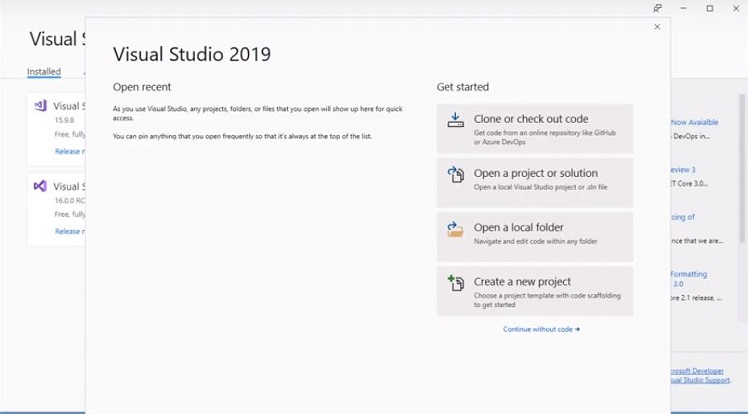
Task: Click the Clone or check out code icon
Action: [x=455, y=120]
